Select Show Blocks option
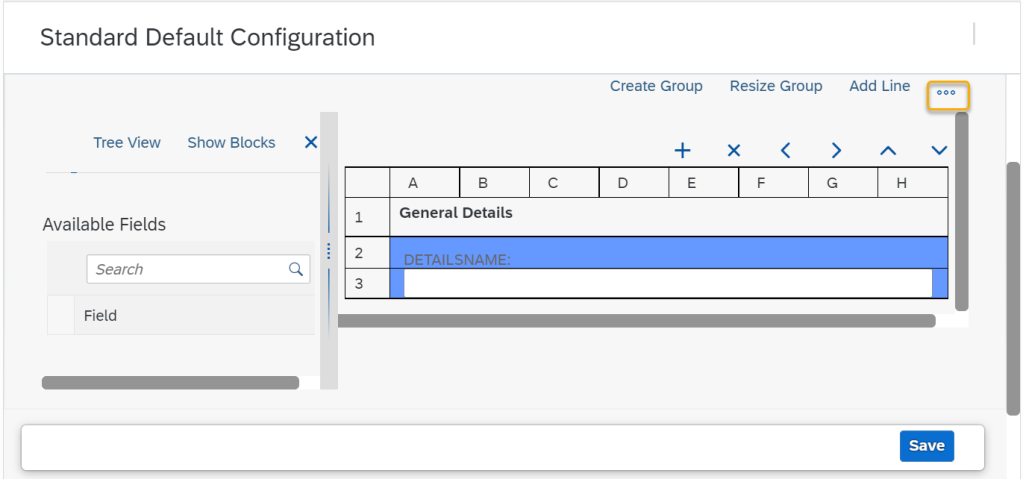This screenshot has width=1023, height=479. pyautogui.click(x=231, y=143)
